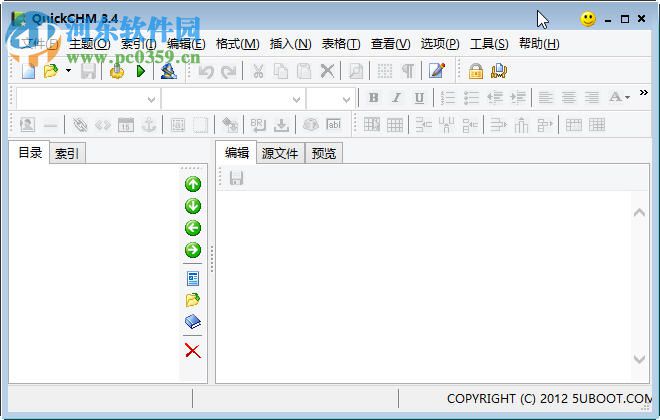Open the 插入(N) menu

point(290,44)
